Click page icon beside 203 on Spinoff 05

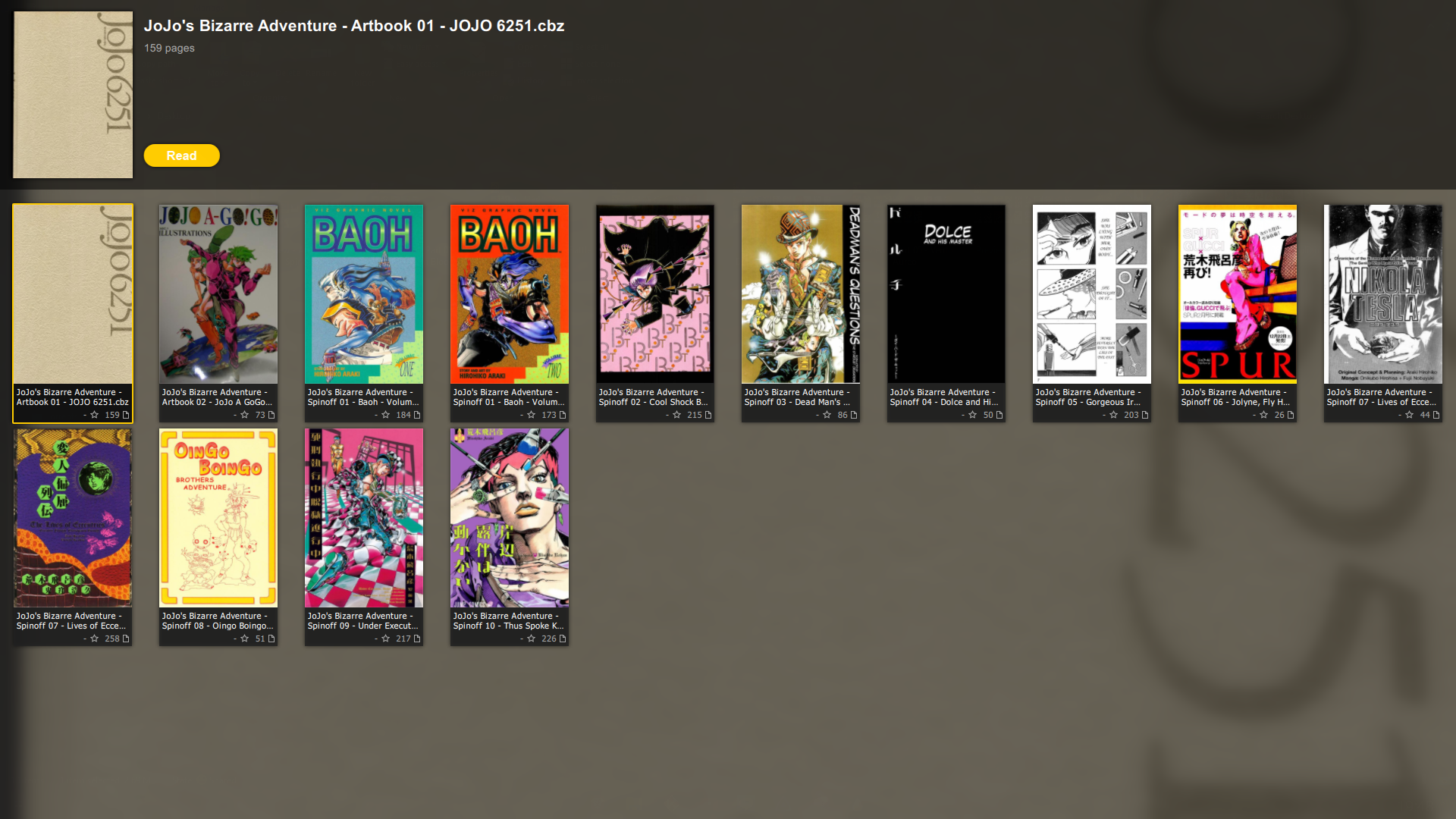pos(1145,415)
